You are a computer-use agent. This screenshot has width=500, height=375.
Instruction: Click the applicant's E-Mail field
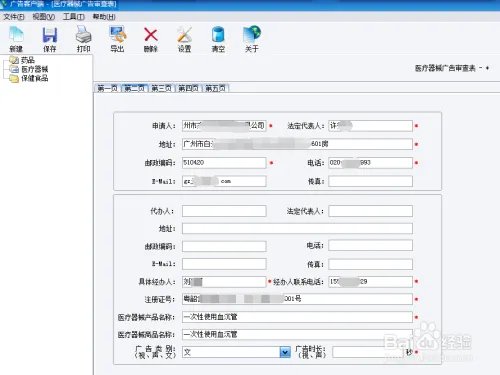[224, 181]
